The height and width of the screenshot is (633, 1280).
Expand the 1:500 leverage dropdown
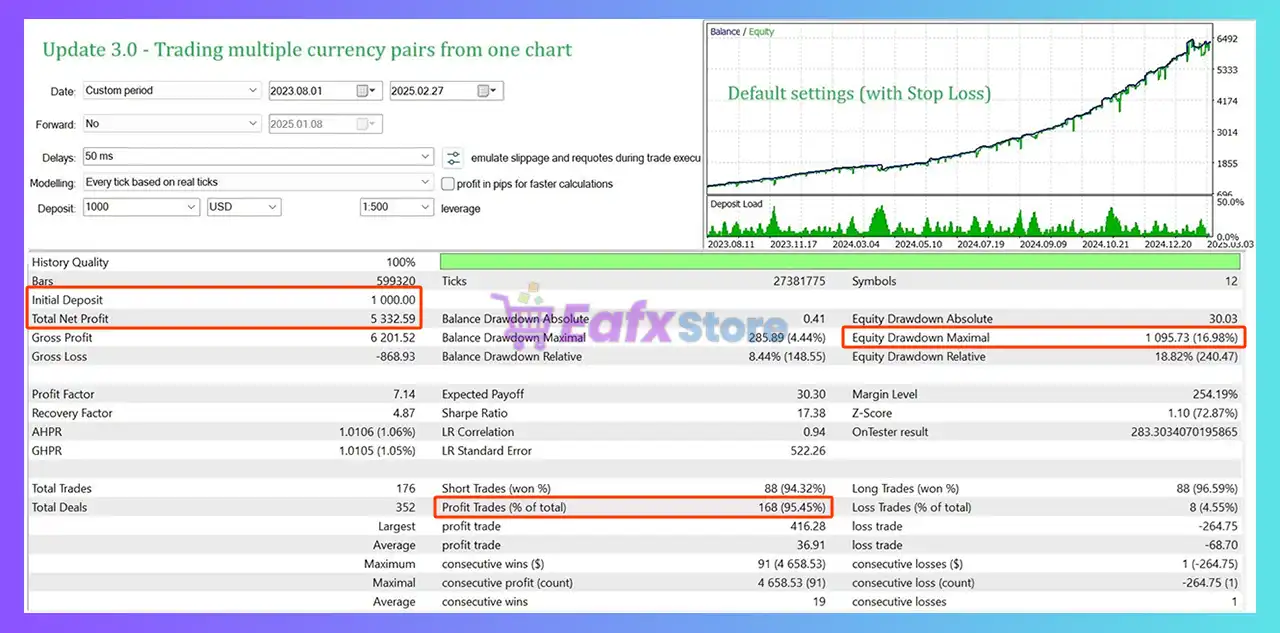tap(396, 207)
